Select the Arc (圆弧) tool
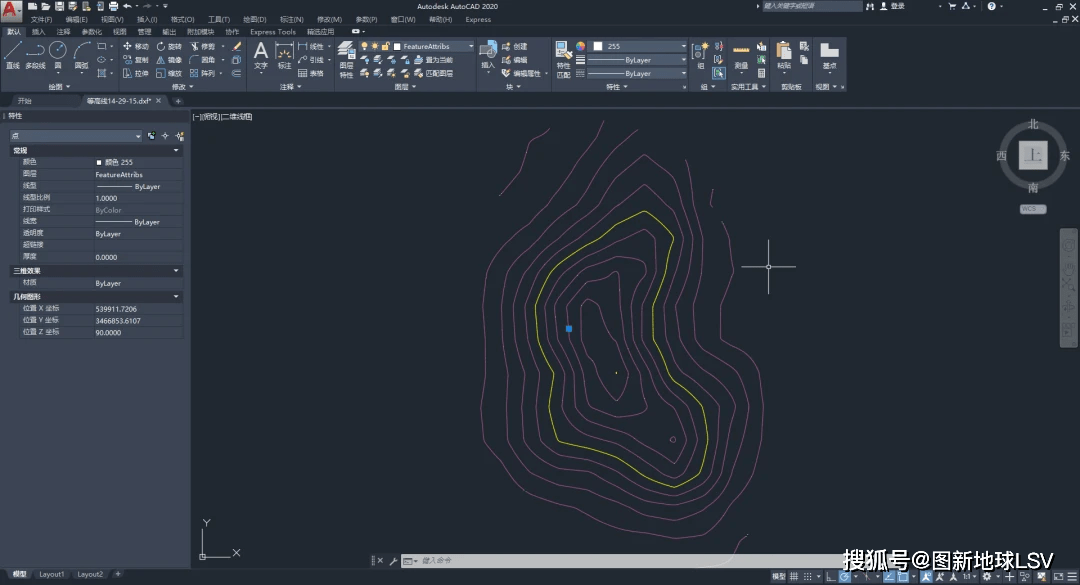The height and width of the screenshot is (585, 1080). [x=81, y=55]
